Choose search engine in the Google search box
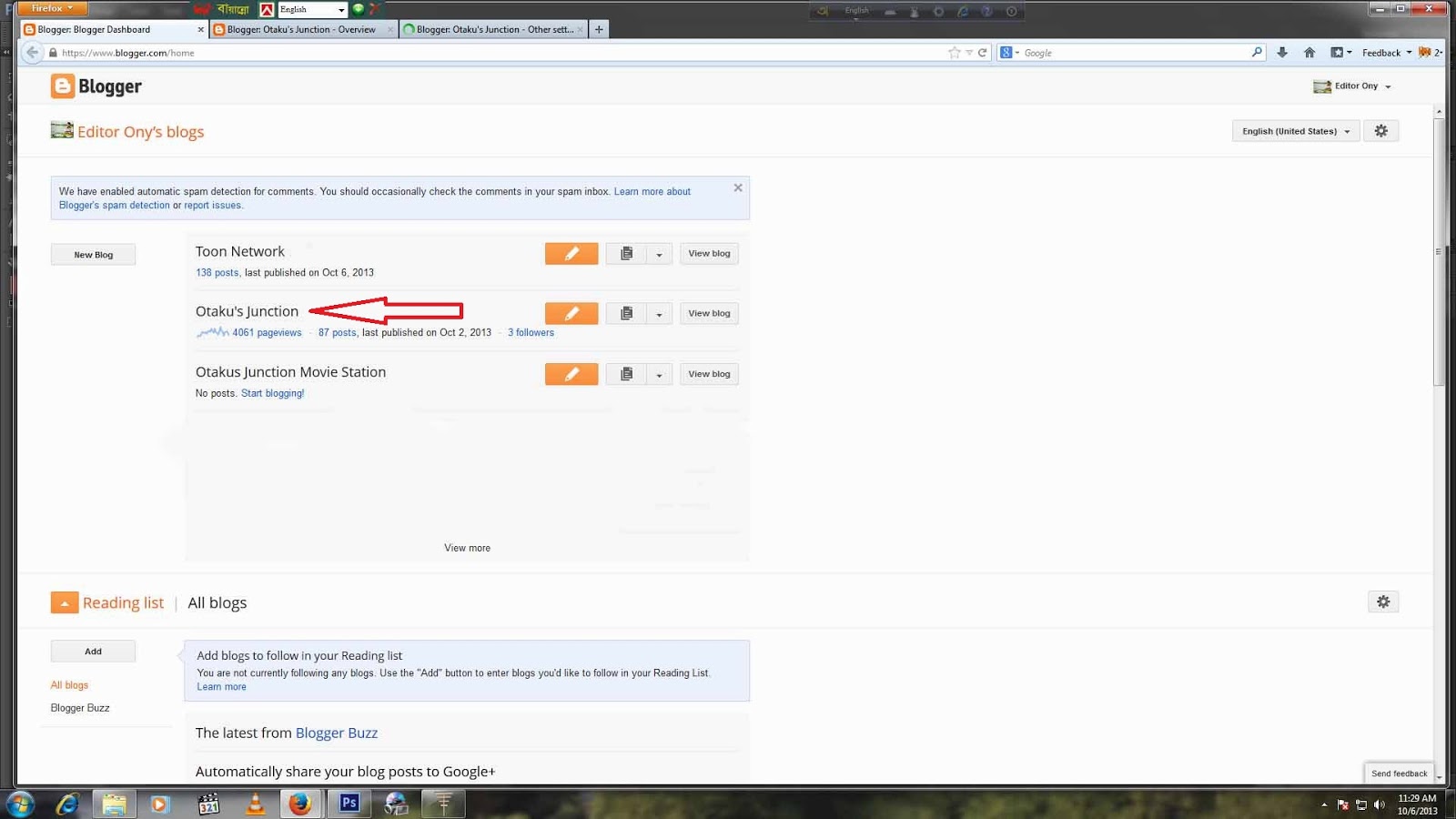The height and width of the screenshot is (819, 1456). pos(1009,53)
